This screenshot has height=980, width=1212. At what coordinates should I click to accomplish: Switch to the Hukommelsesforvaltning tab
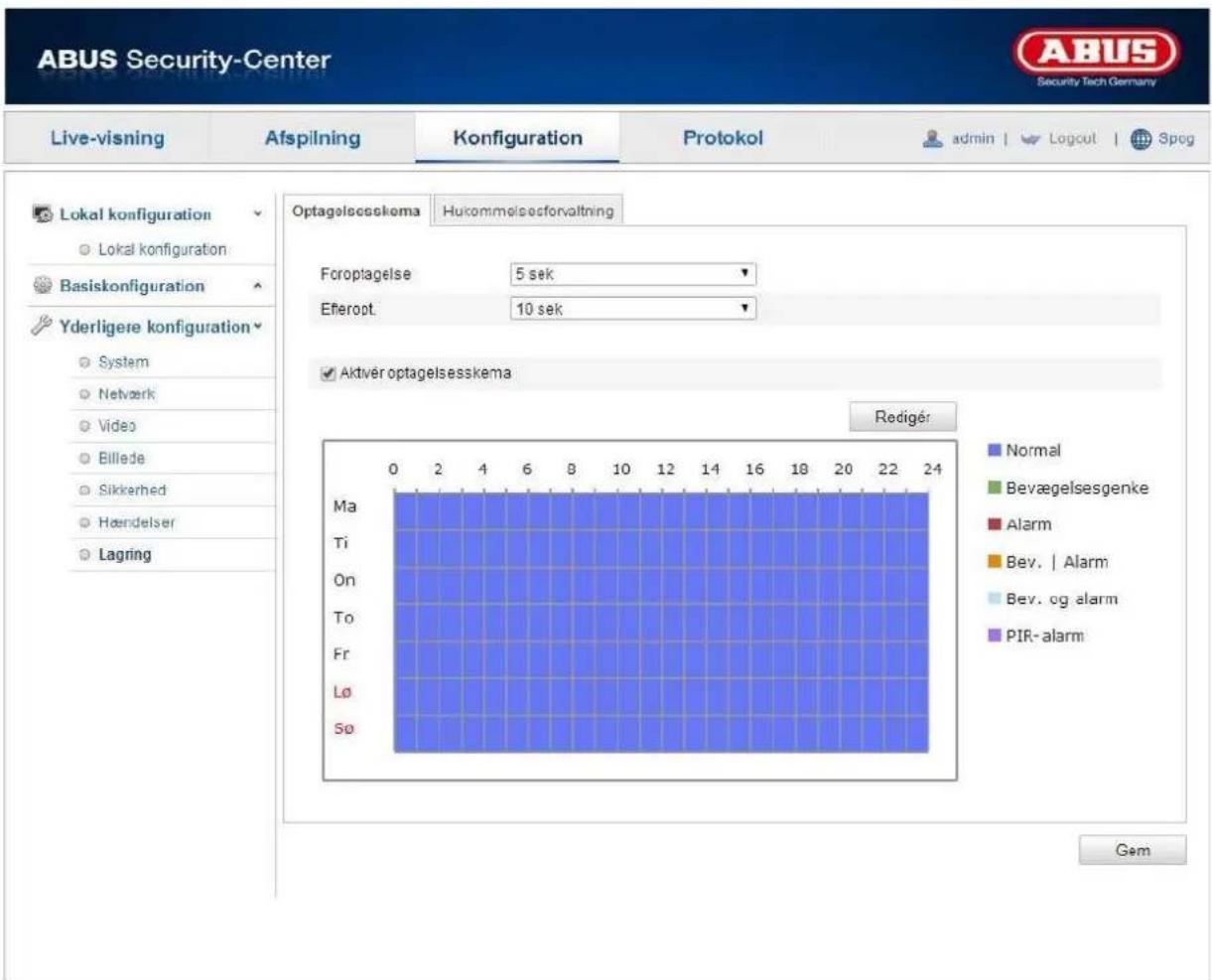click(x=528, y=210)
